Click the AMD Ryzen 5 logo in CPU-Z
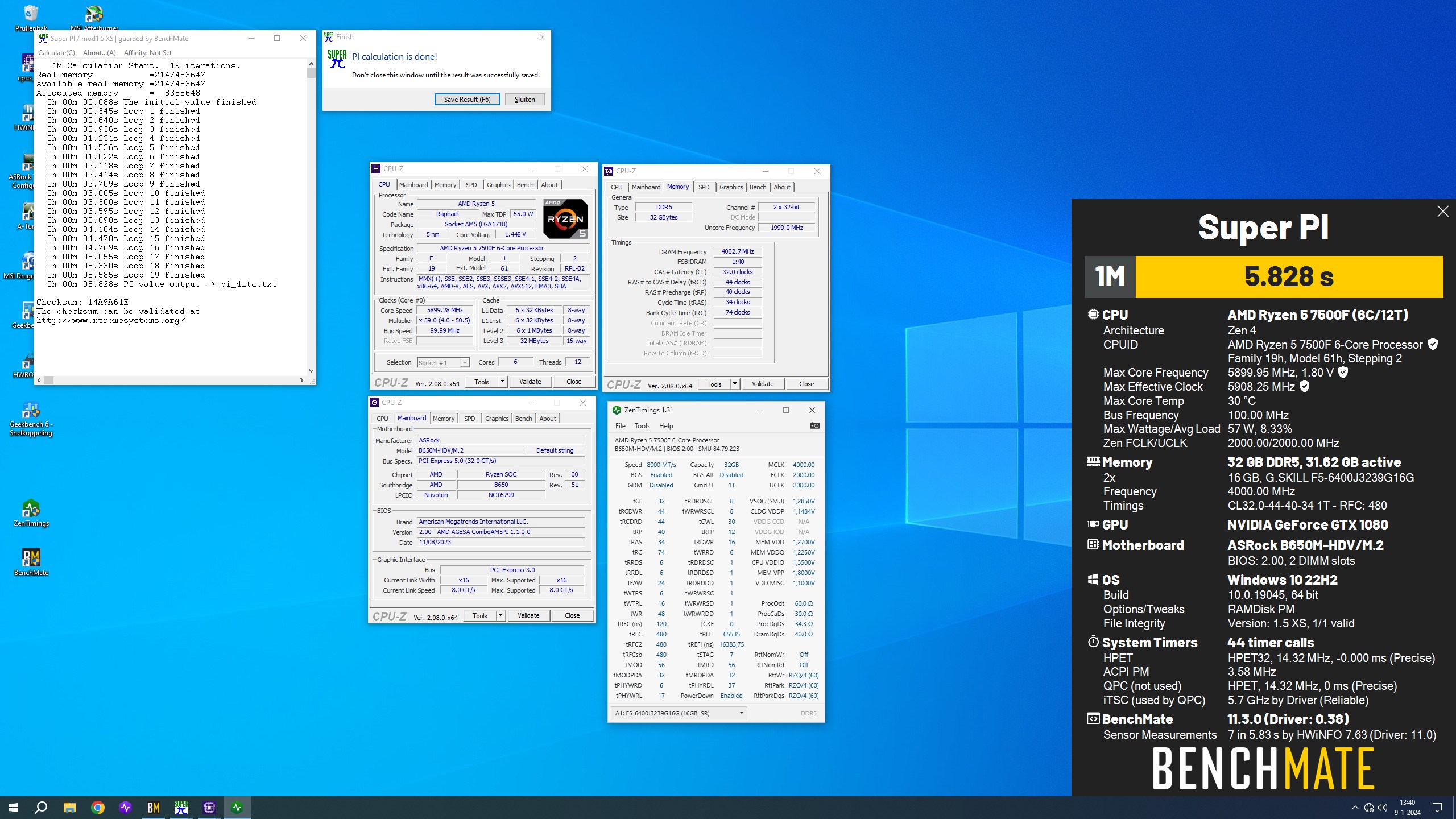 point(565,218)
